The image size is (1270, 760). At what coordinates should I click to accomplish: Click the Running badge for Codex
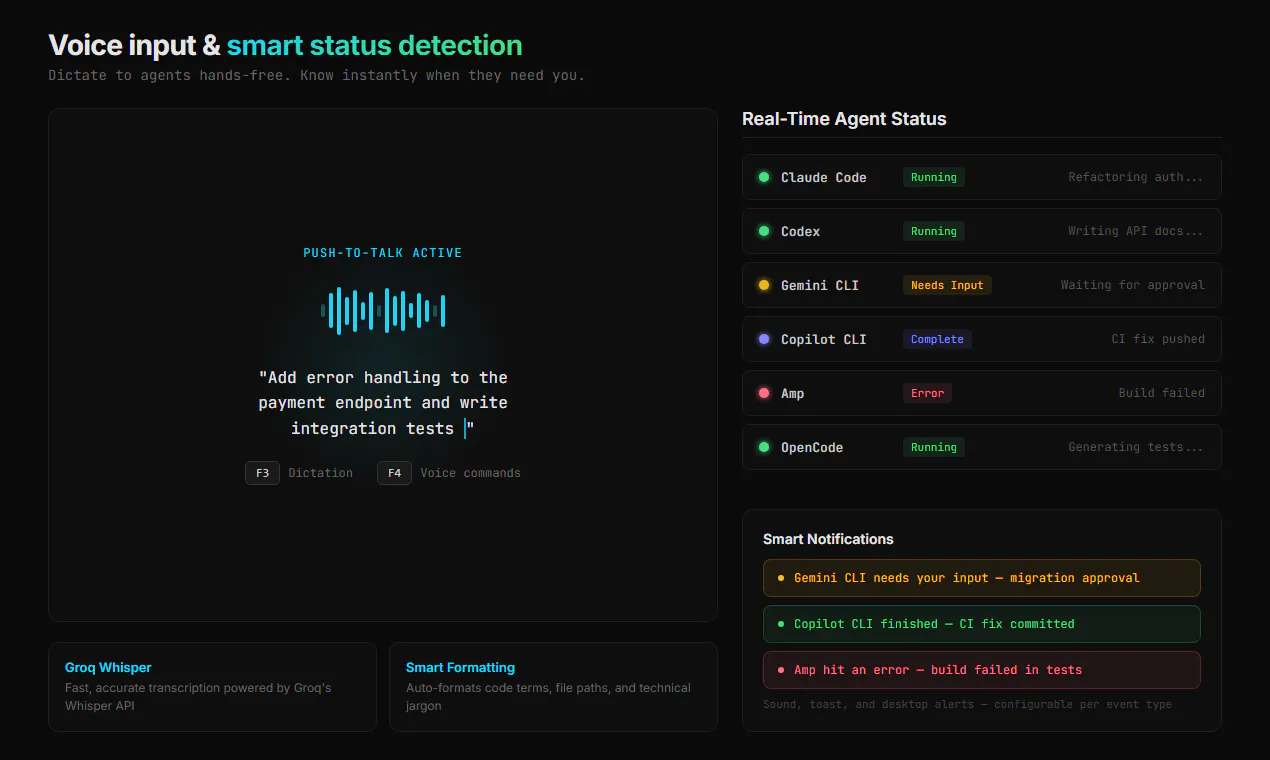click(x=934, y=231)
